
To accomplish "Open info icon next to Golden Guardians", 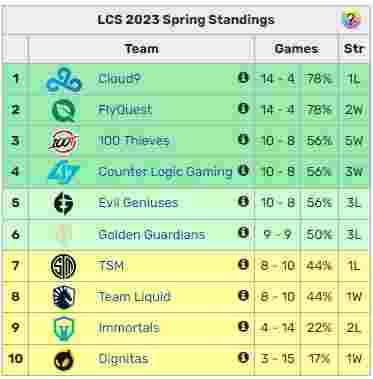I will tap(243, 232).
